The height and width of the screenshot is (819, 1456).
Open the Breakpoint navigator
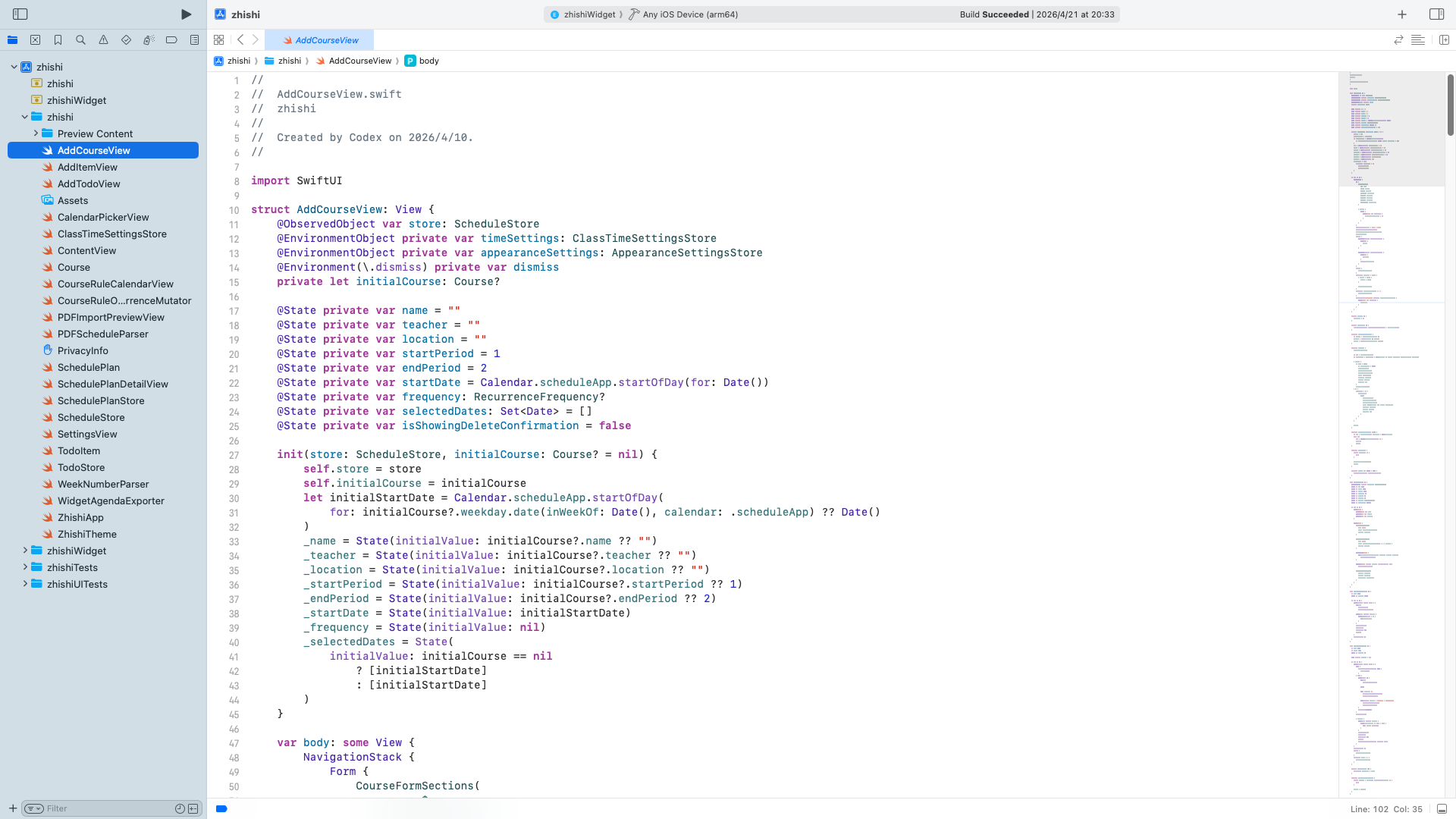pyautogui.click(x=172, y=40)
